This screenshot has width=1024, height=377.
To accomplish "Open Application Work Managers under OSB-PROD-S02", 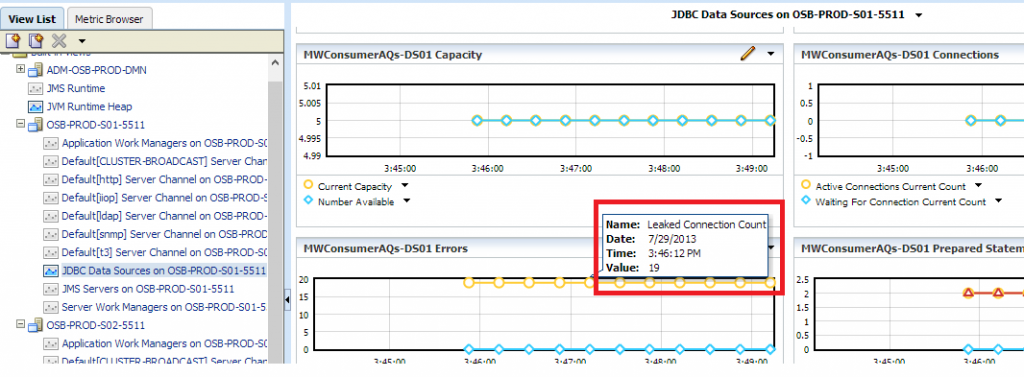I will 165,344.
